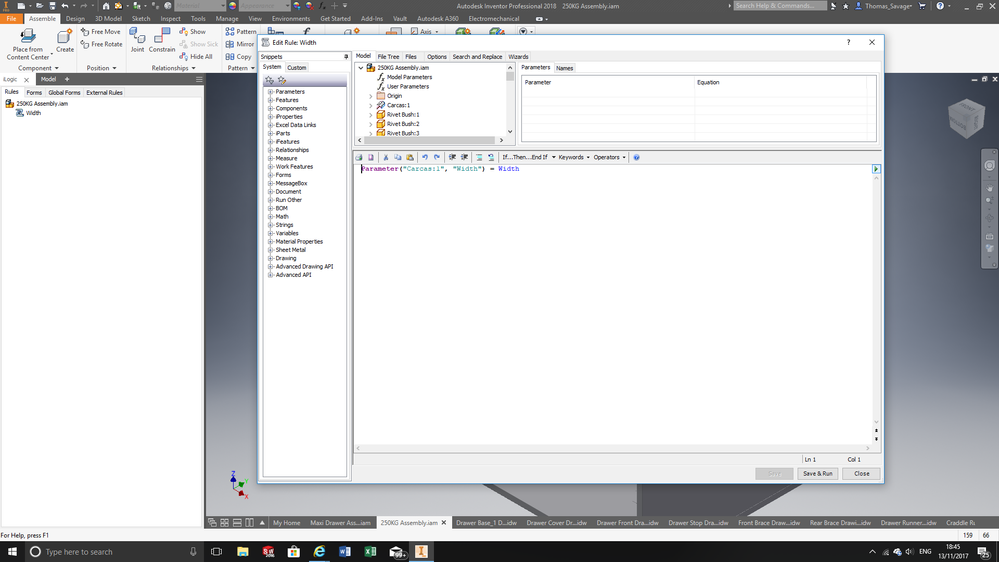
Task: Collapse 250KG Assembly.iam node in dialog tree
Action: point(361,68)
